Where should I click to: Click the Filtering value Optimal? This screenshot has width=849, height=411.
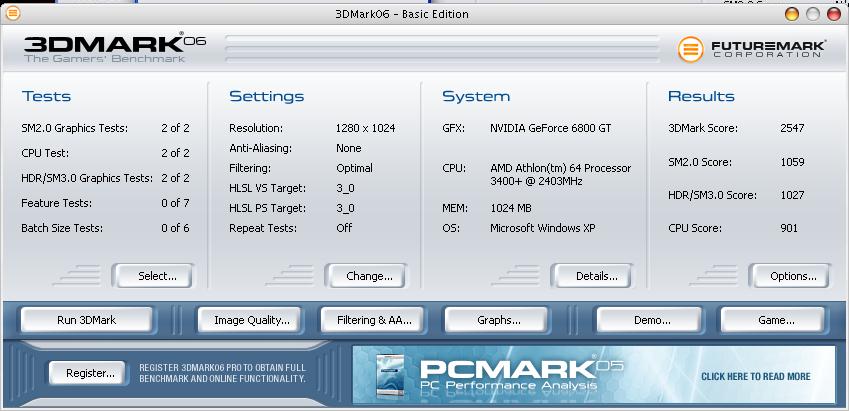(354, 168)
